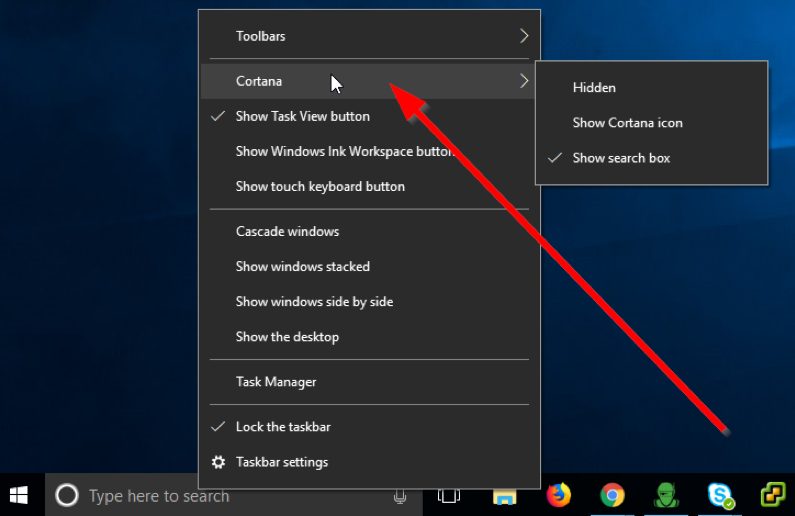Choose Show the desktop

tap(369, 337)
